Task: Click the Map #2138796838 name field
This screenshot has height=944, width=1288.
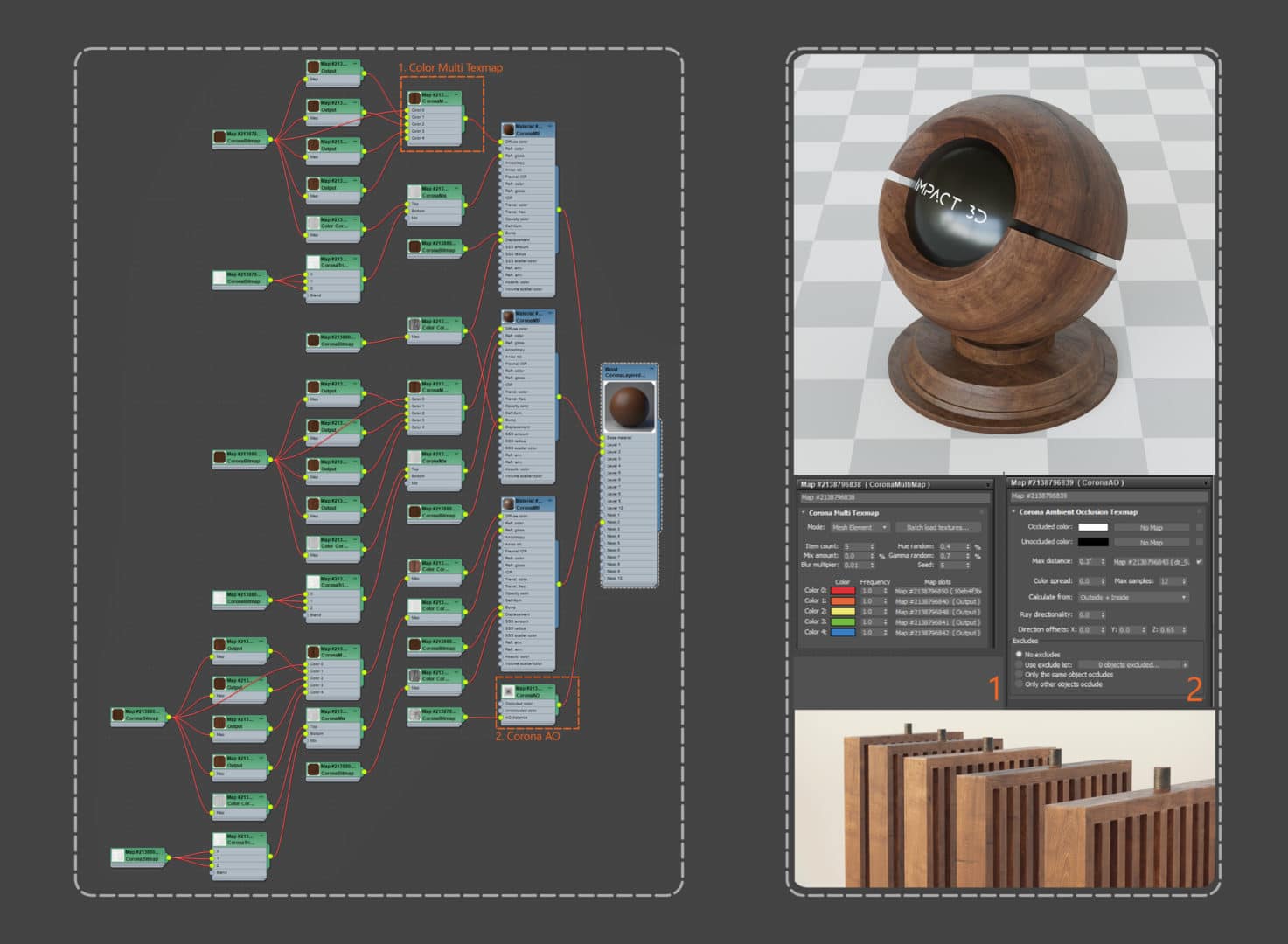Action: click(x=895, y=497)
